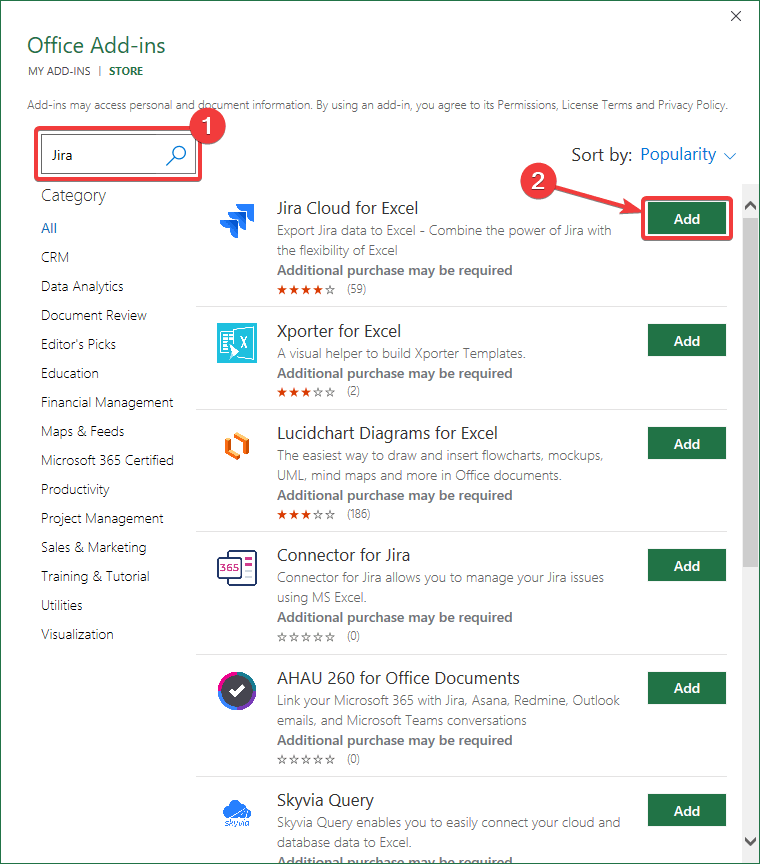
Task: Select the Utilities category
Action: [x=62, y=606]
